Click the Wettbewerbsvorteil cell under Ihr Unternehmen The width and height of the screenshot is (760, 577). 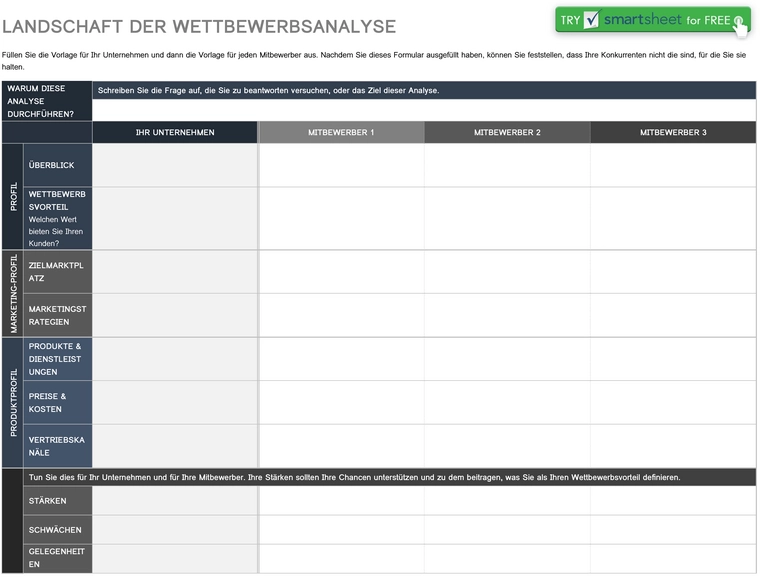click(x=175, y=219)
